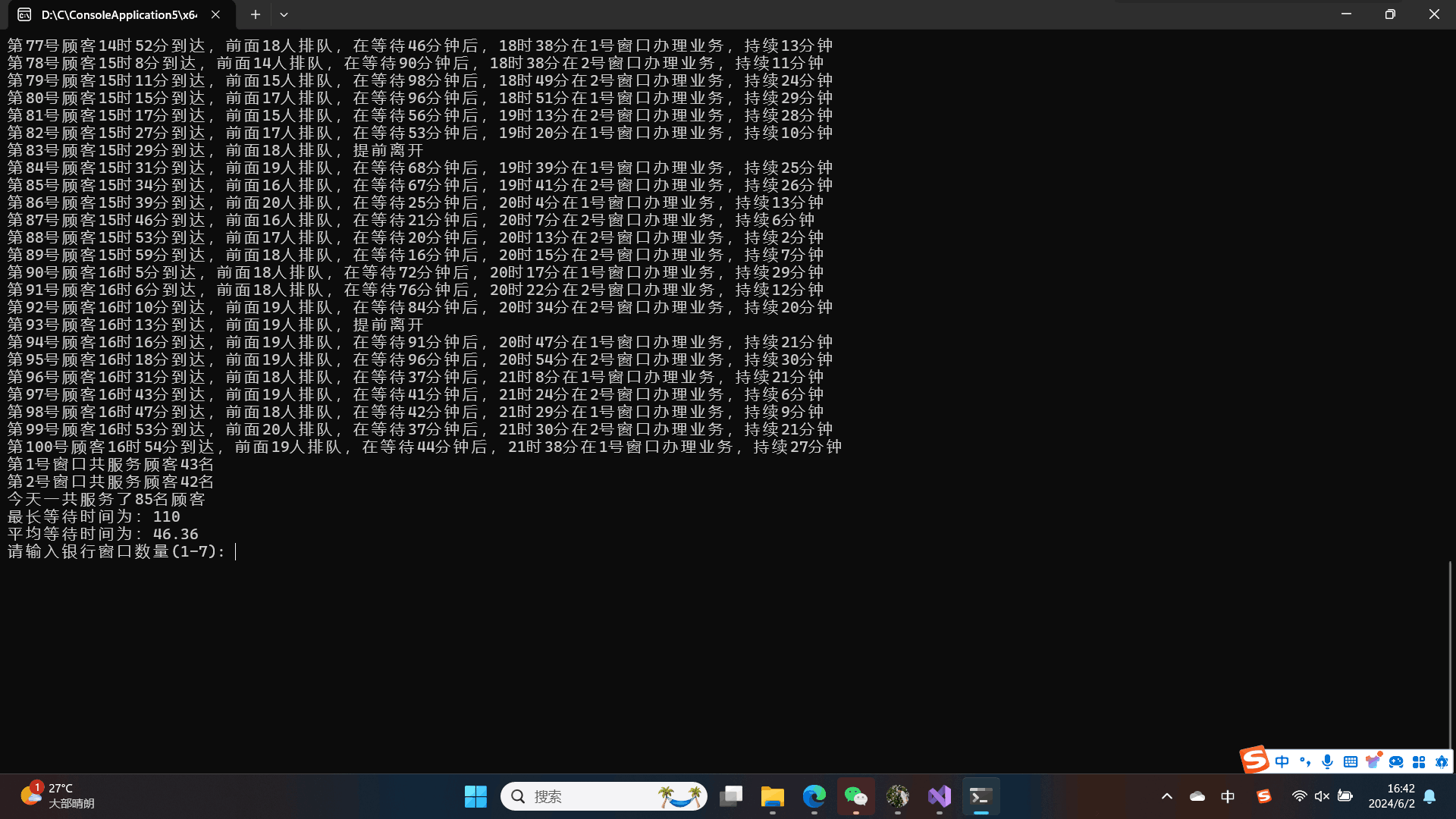Open the notification bell in the tray
1456x819 pixels.
point(1429,796)
